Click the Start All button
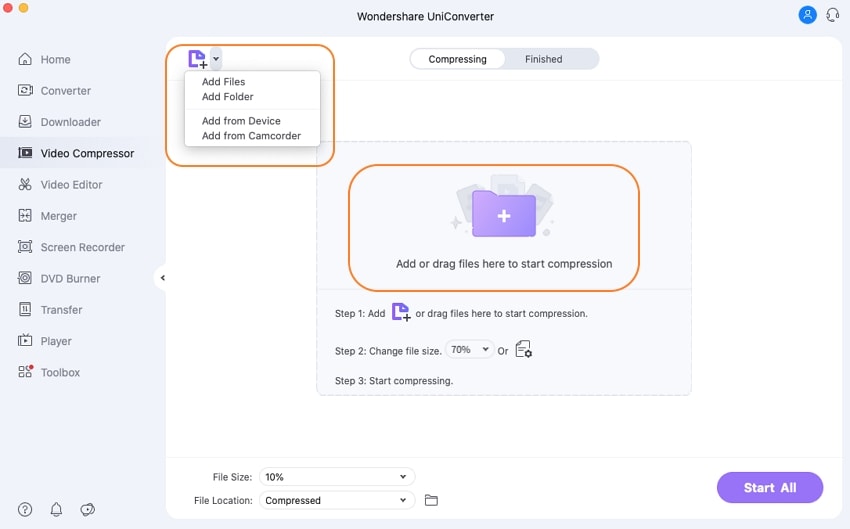This screenshot has height=529, width=850. 770,488
